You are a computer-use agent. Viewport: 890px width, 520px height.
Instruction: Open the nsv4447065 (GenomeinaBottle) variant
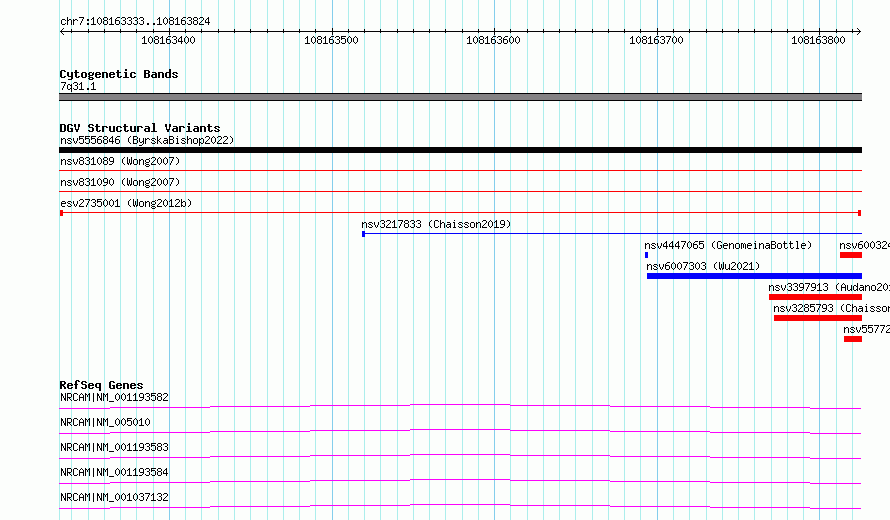728,245
